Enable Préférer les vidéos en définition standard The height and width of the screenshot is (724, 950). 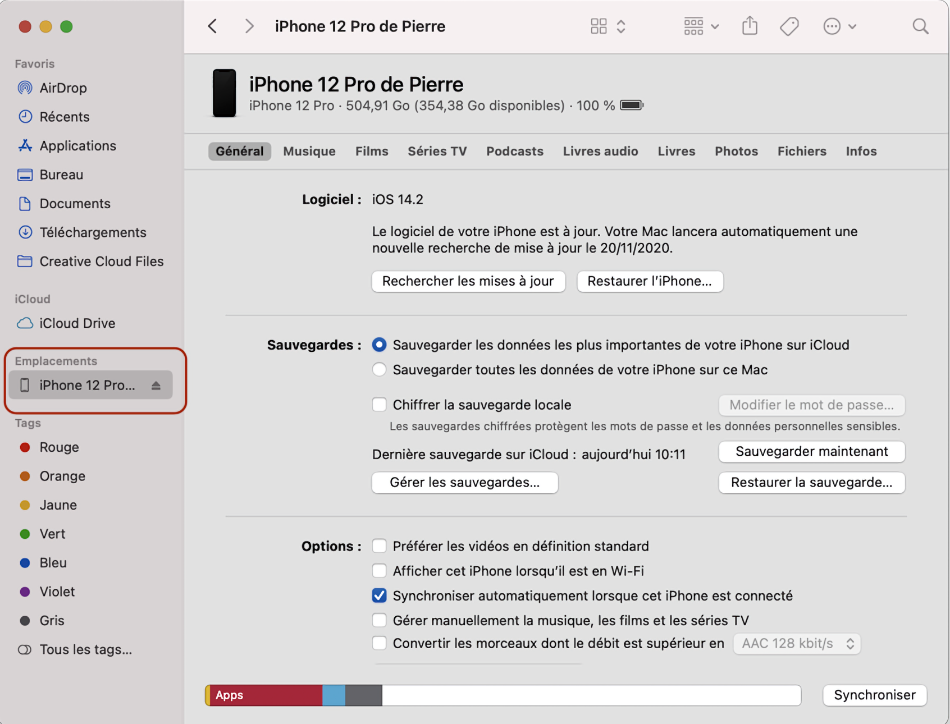pos(379,546)
